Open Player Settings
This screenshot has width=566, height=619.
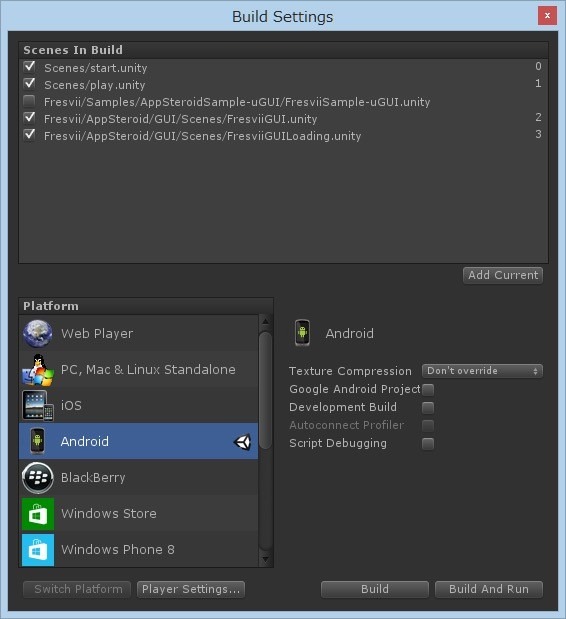tap(191, 589)
